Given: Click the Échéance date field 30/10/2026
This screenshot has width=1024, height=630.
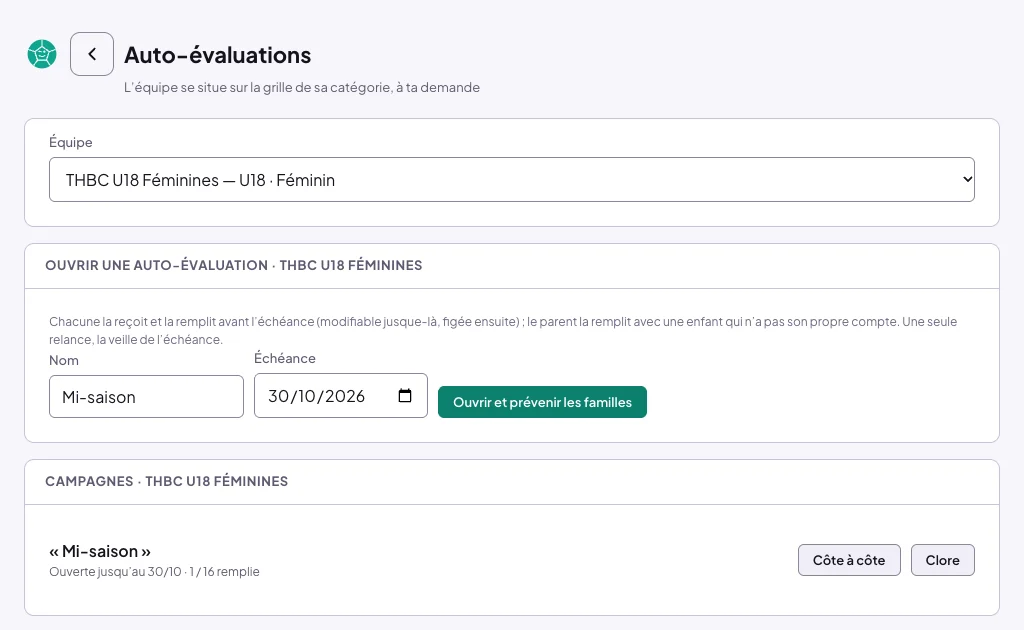Looking at the screenshot, I should [341, 396].
